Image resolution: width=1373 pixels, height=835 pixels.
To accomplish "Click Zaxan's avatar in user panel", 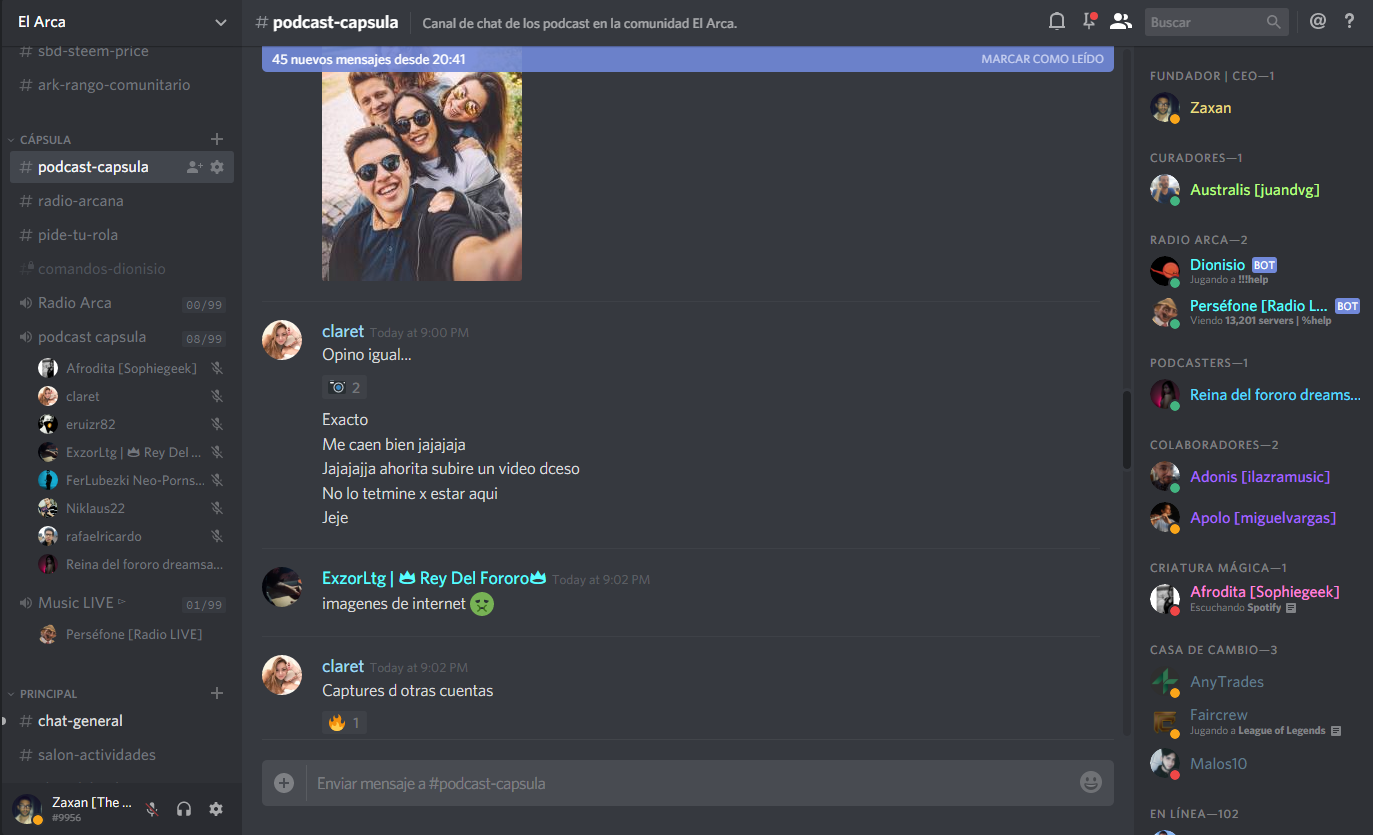I will pos(27,809).
